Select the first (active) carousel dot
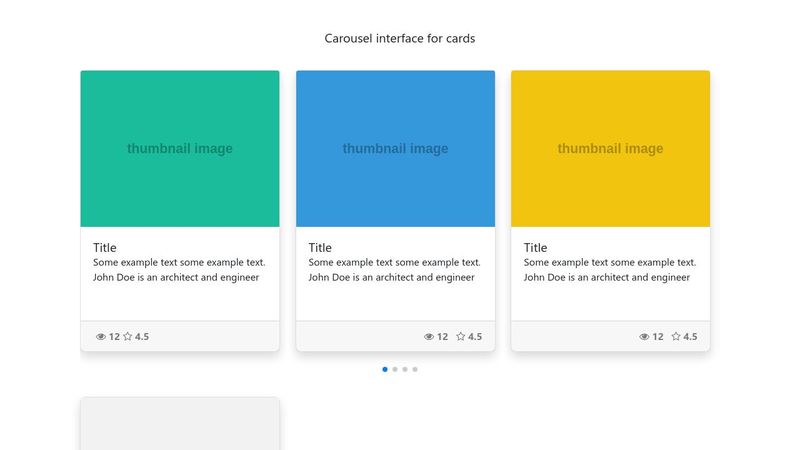The height and width of the screenshot is (450, 800). point(385,369)
